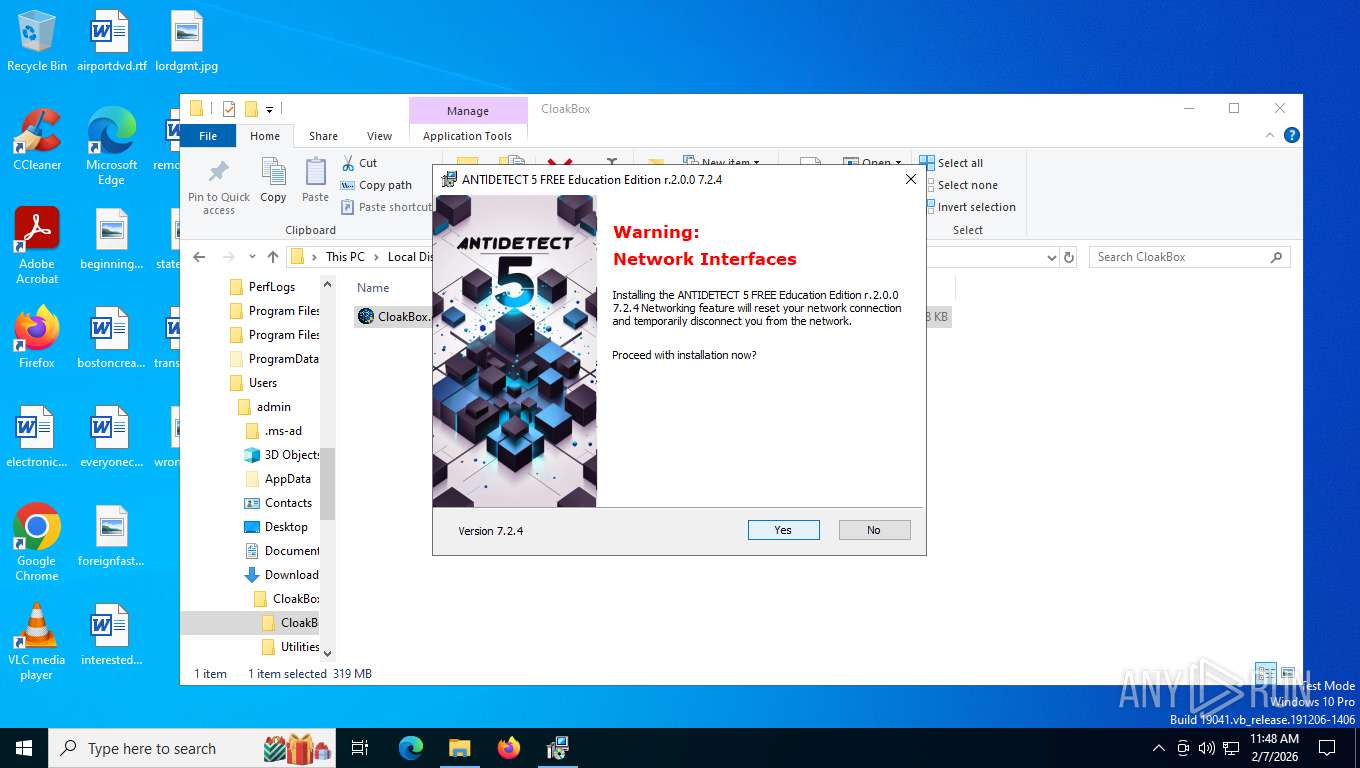Expand the address bar history dropdown
Screen dimensions: 1360x768
tap(1051, 257)
